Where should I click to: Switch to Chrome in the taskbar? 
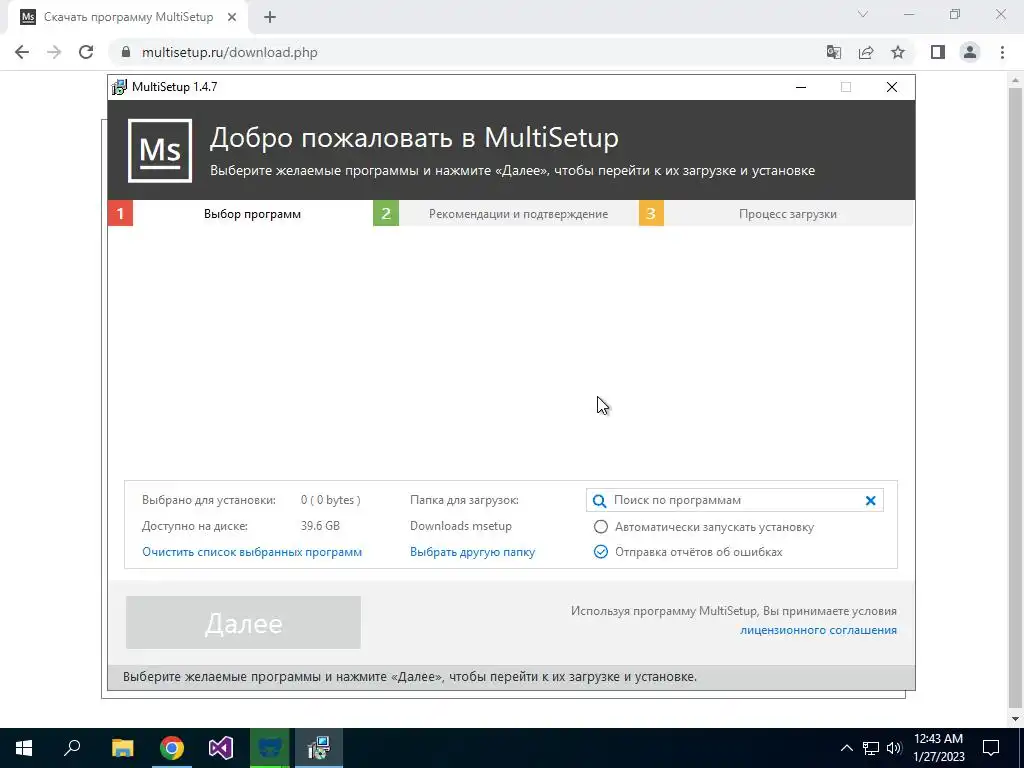click(172, 748)
